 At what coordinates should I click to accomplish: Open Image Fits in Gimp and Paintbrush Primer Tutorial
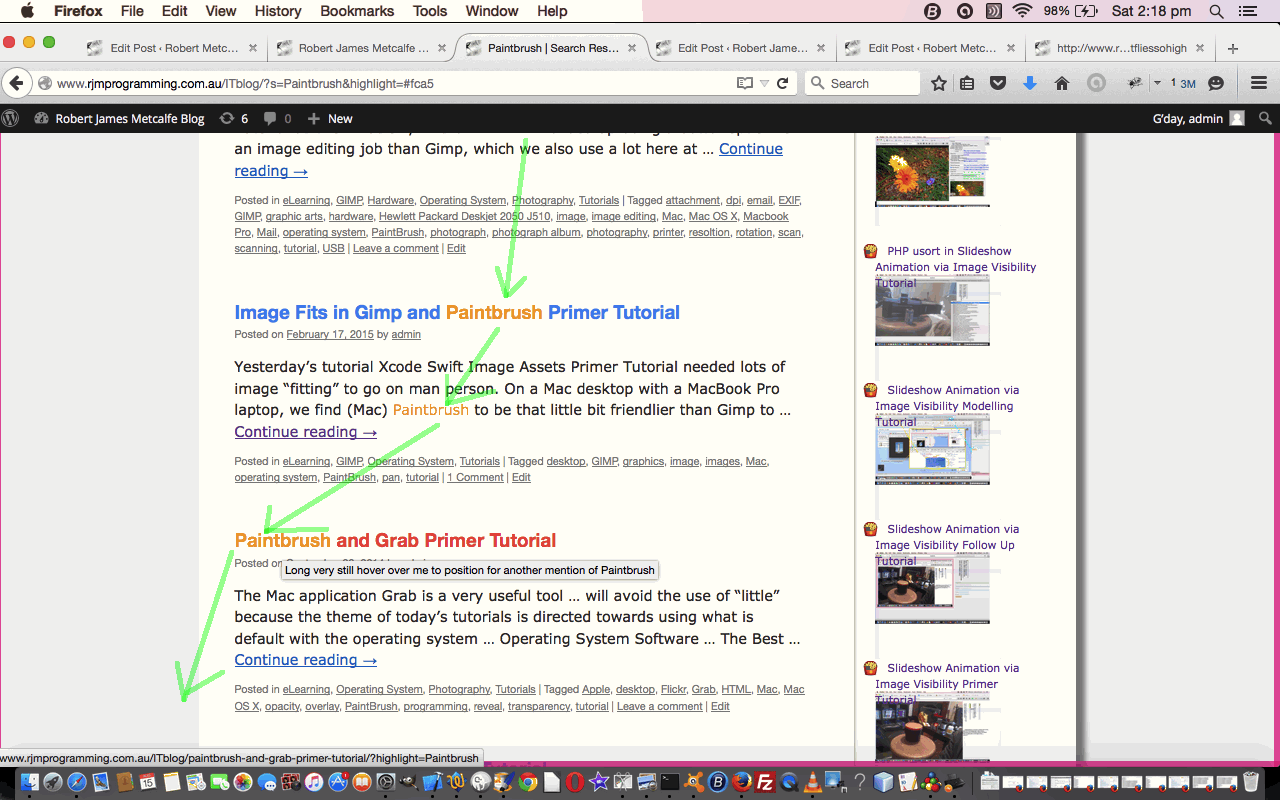click(457, 312)
